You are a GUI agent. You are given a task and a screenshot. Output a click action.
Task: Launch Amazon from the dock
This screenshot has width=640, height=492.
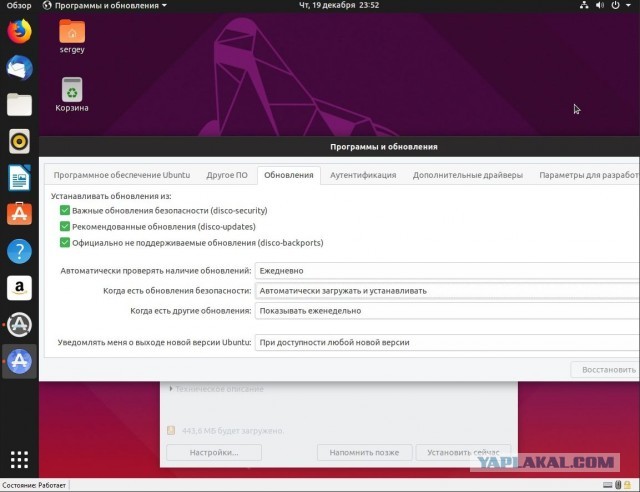[19, 287]
